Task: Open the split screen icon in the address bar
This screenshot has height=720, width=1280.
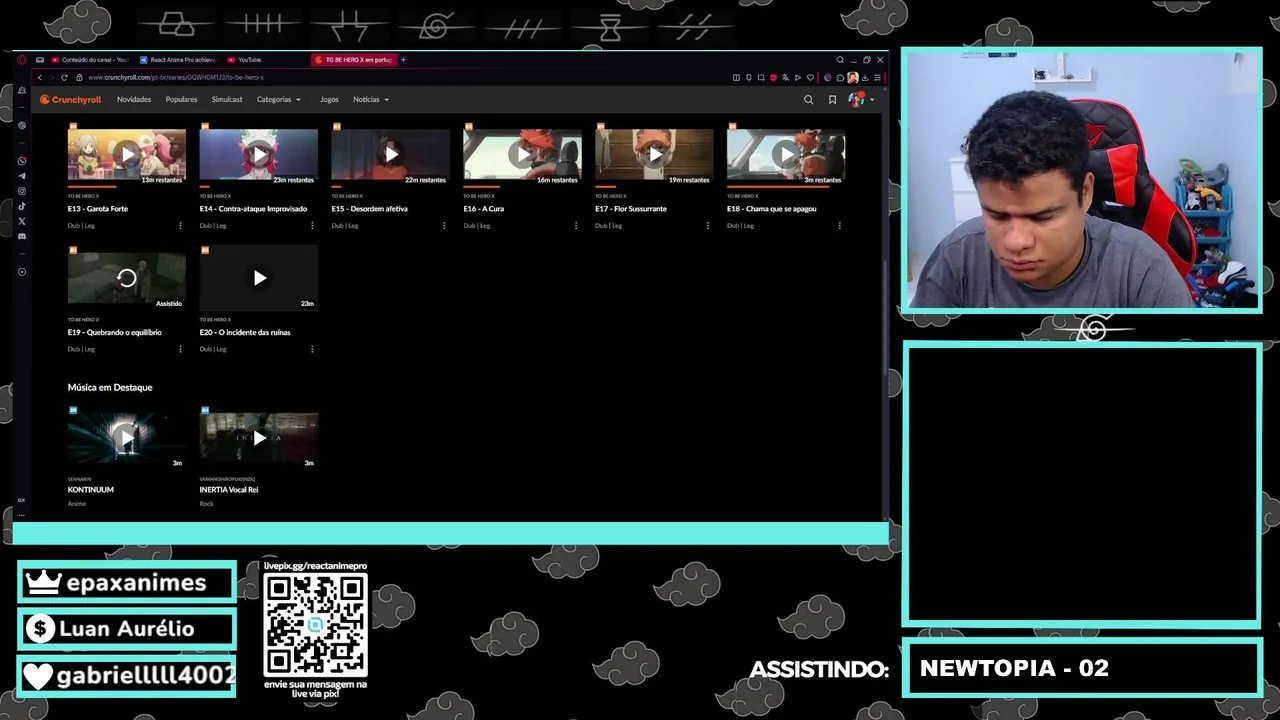Action: pos(736,77)
